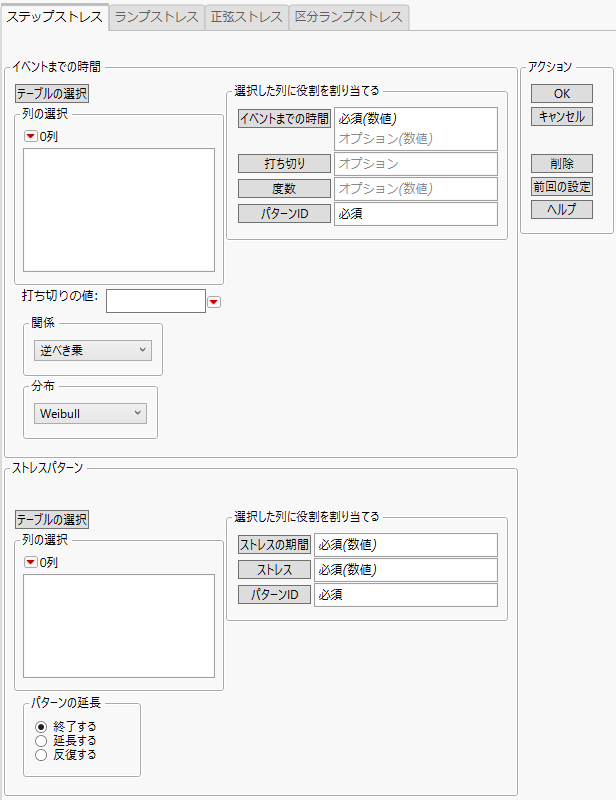616x800 pixels.
Task: Open ヘルプ button
Action: 562,210
